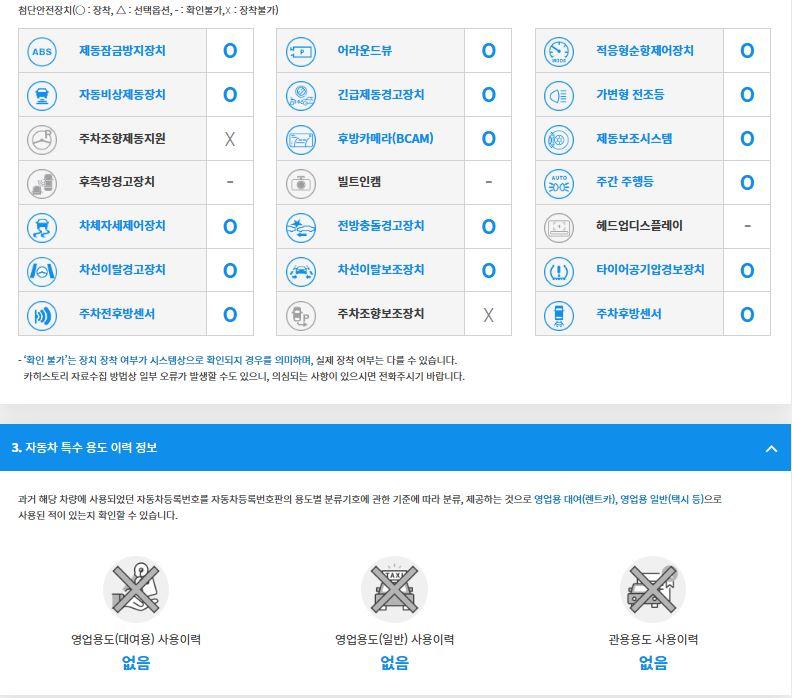
Task: Click the 주간 주행등 AUTO icon
Action: 559,182
